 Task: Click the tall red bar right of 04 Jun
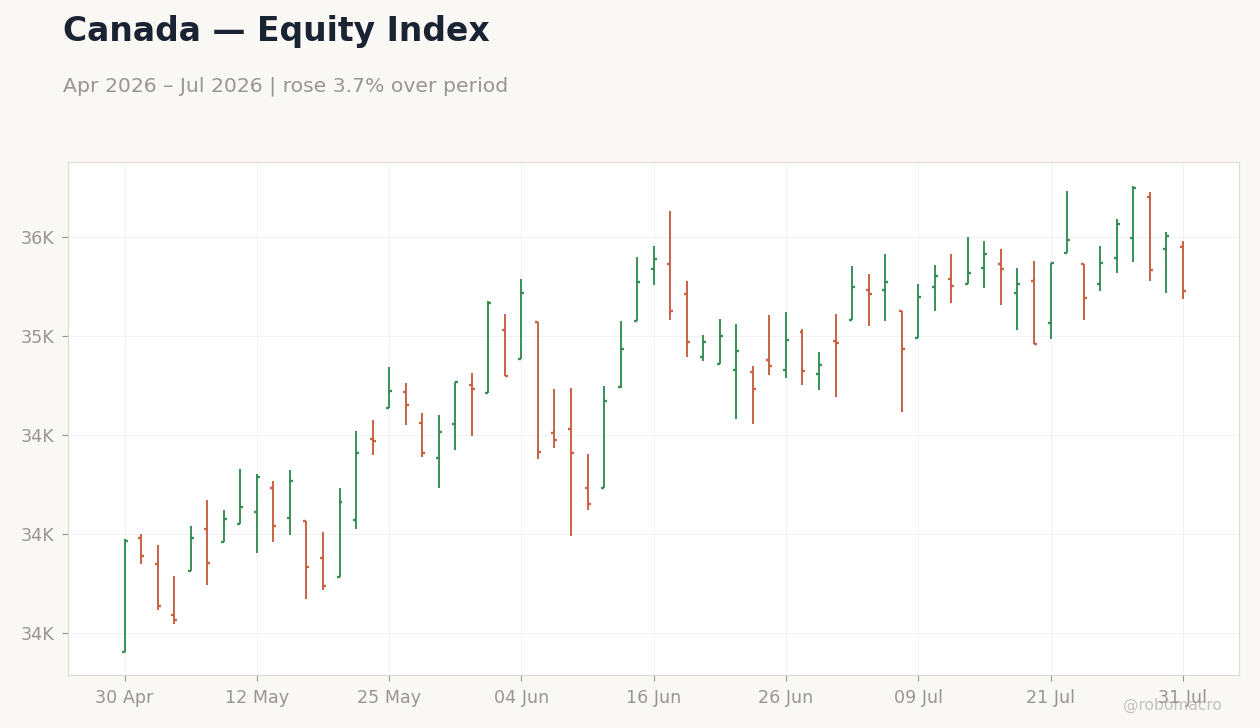pos(538,389)
